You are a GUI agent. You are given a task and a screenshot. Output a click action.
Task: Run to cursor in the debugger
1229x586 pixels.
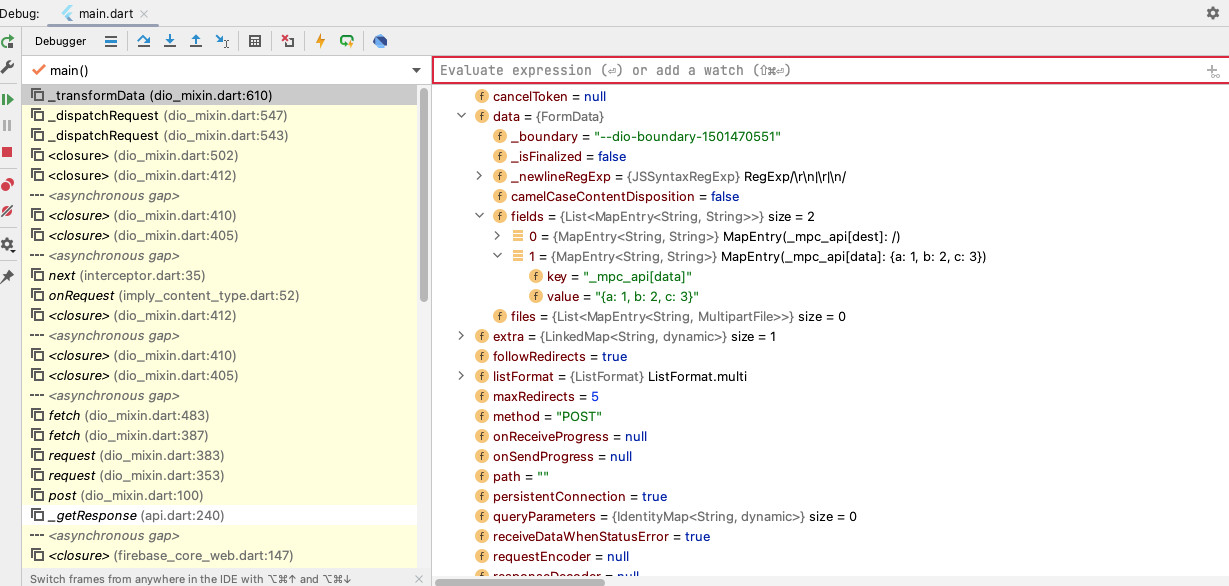coord(221,41)
